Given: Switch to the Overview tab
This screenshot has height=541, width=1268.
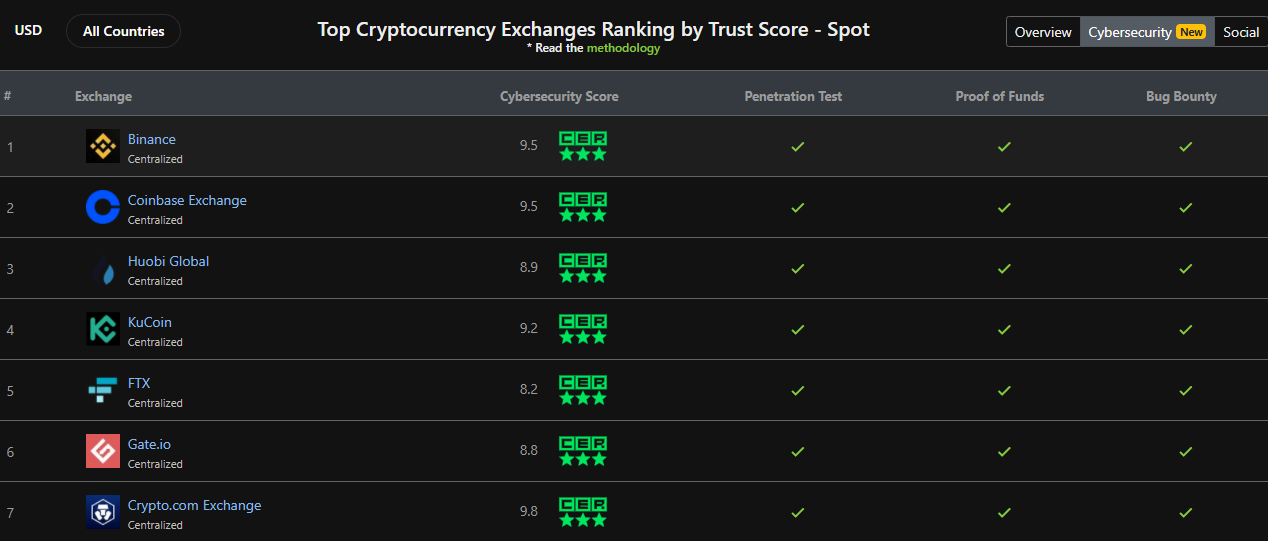Looking at the screenshot, I should tap(1043, 32).
